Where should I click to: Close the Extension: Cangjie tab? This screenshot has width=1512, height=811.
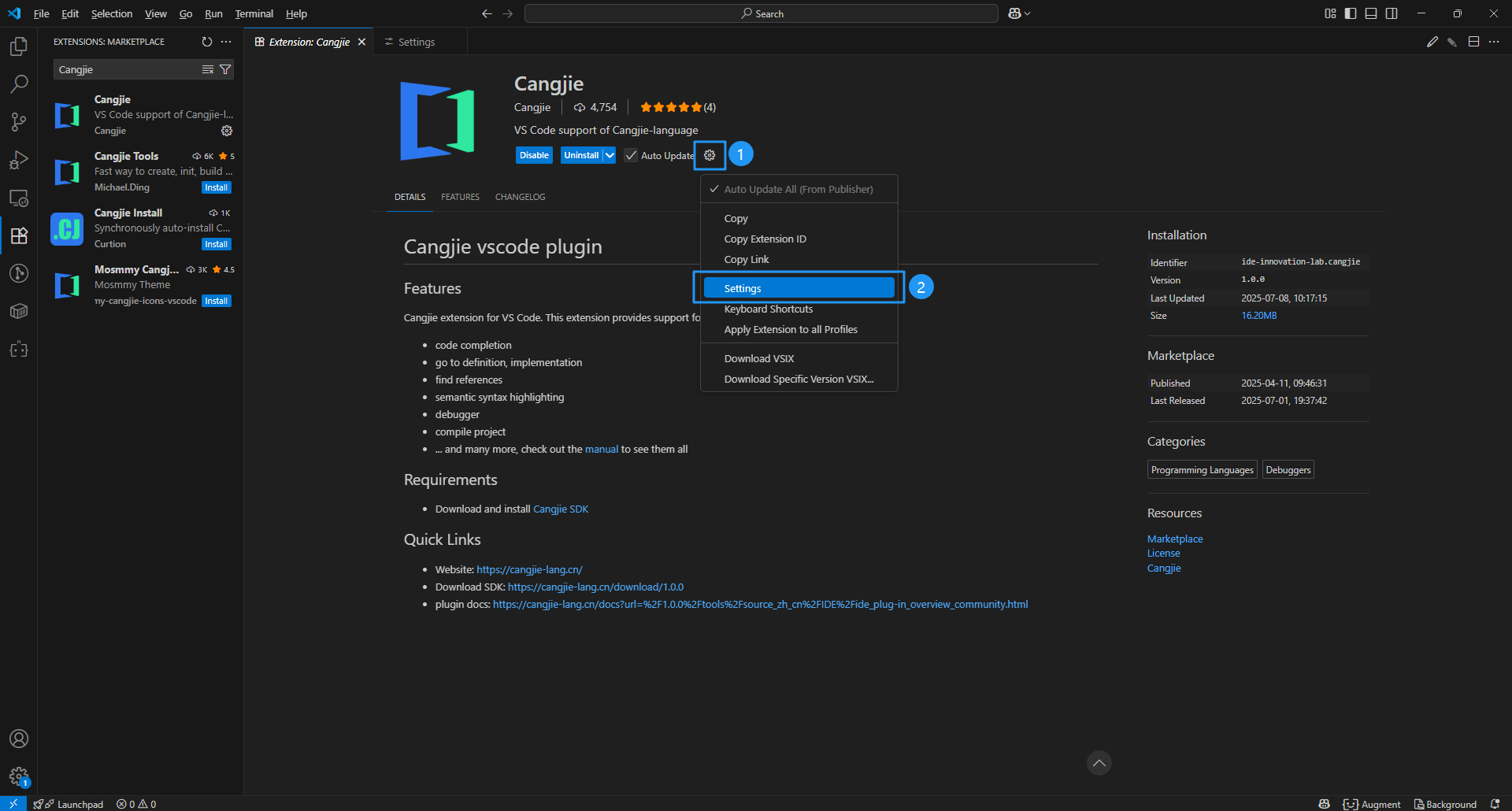coord(361,42)
